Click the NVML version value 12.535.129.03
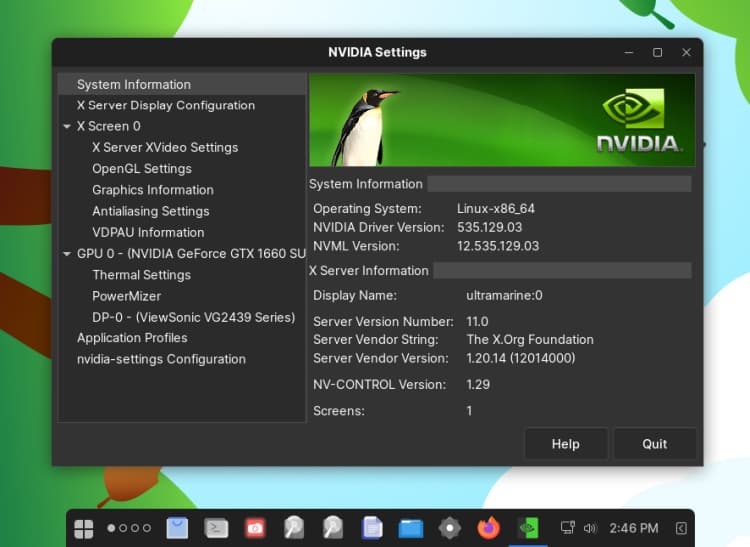The width and height of the screenshot is (750, 547). pyautogui.click(x=498, y=246)
